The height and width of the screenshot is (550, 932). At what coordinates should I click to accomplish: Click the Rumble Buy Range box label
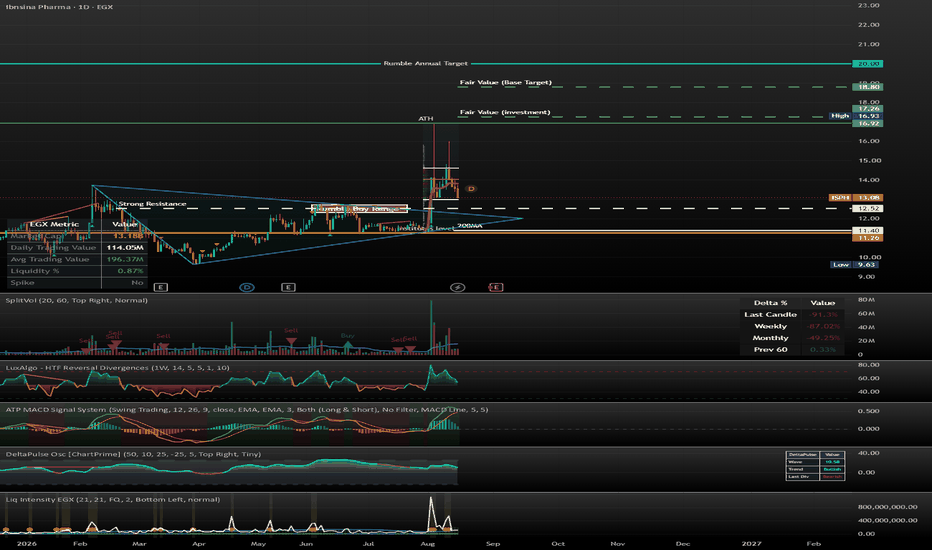tap(360, 209)
